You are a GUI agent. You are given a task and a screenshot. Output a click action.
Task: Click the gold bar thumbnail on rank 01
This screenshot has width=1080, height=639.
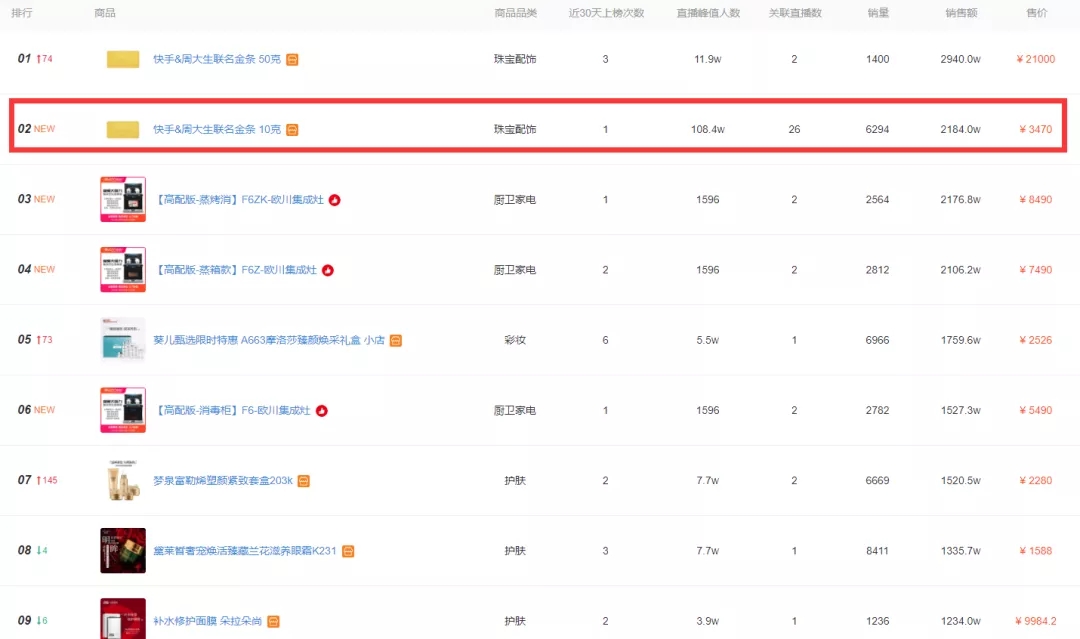(122, 59)
